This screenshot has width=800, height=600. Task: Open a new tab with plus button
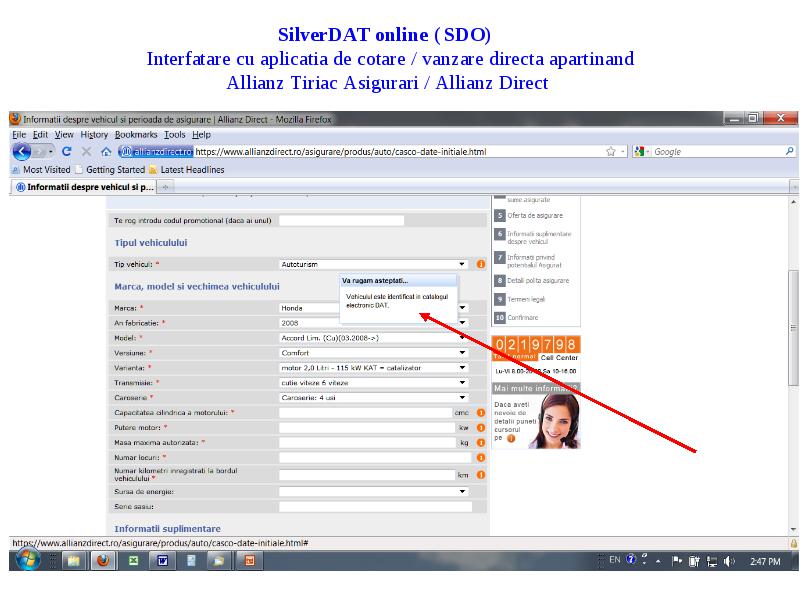coord(165,187)
